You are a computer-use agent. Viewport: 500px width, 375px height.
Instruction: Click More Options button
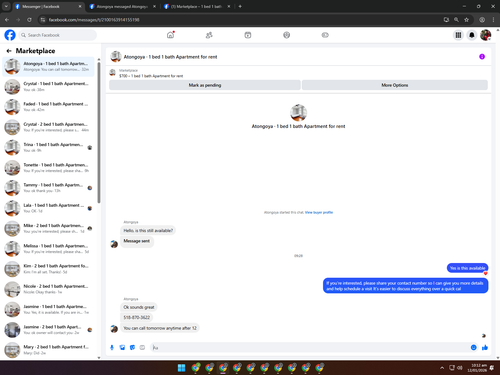395,85
